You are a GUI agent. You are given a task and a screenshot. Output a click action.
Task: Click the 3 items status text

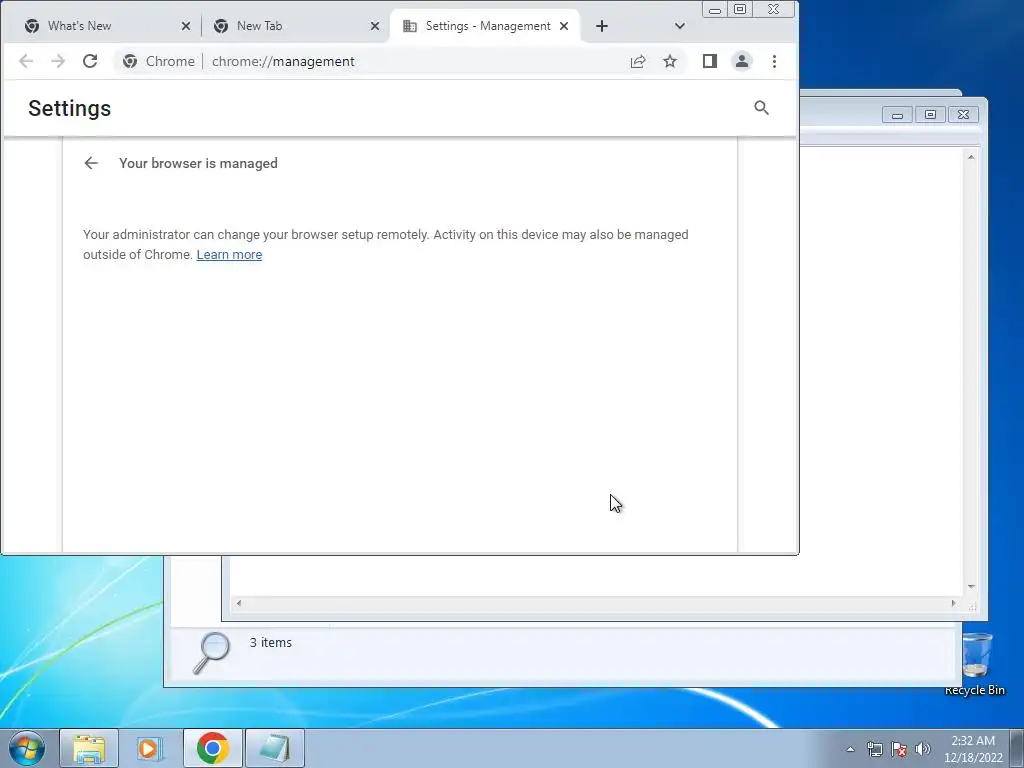point(270,643)
